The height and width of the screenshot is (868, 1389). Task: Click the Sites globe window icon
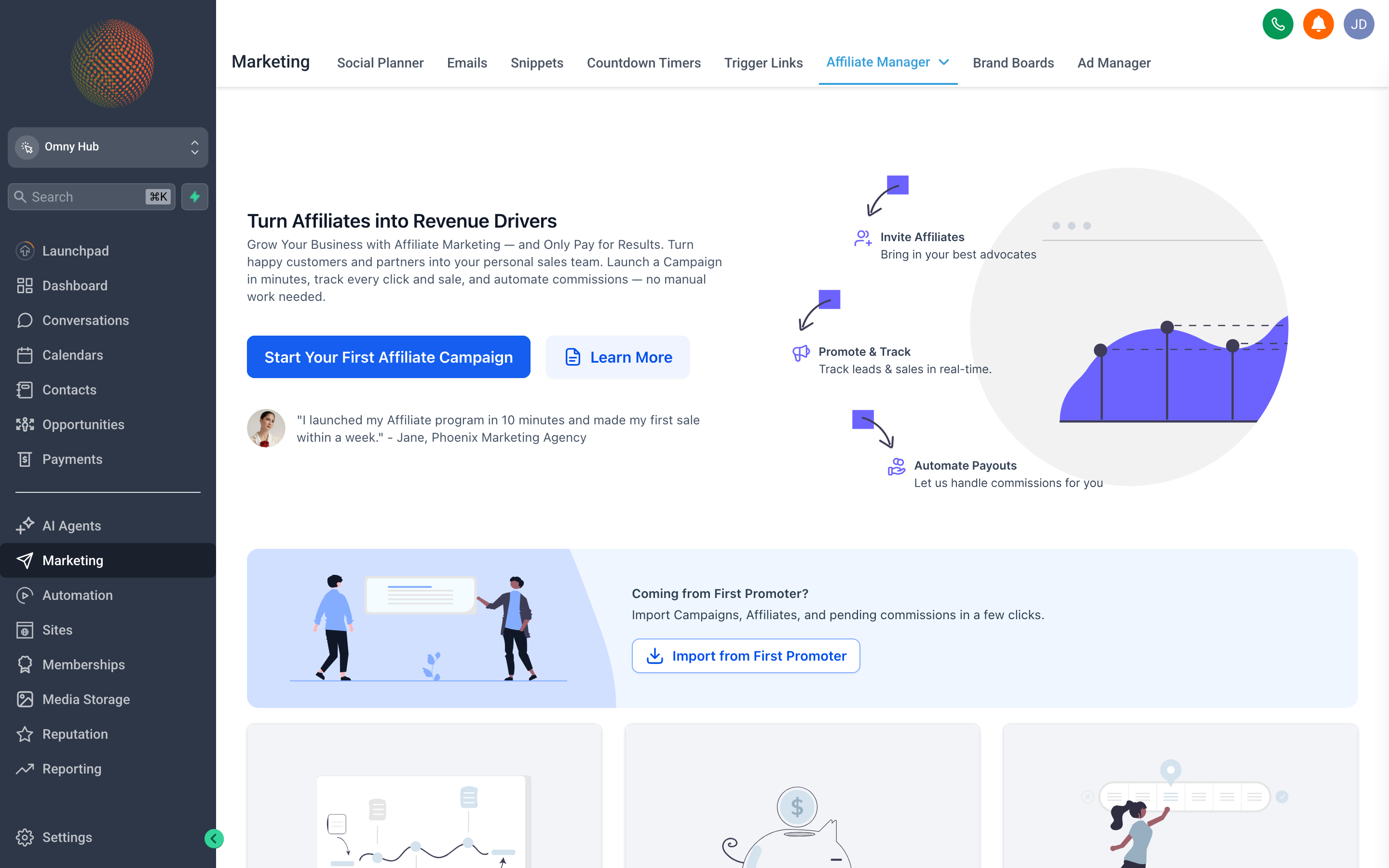click(25, 630)
